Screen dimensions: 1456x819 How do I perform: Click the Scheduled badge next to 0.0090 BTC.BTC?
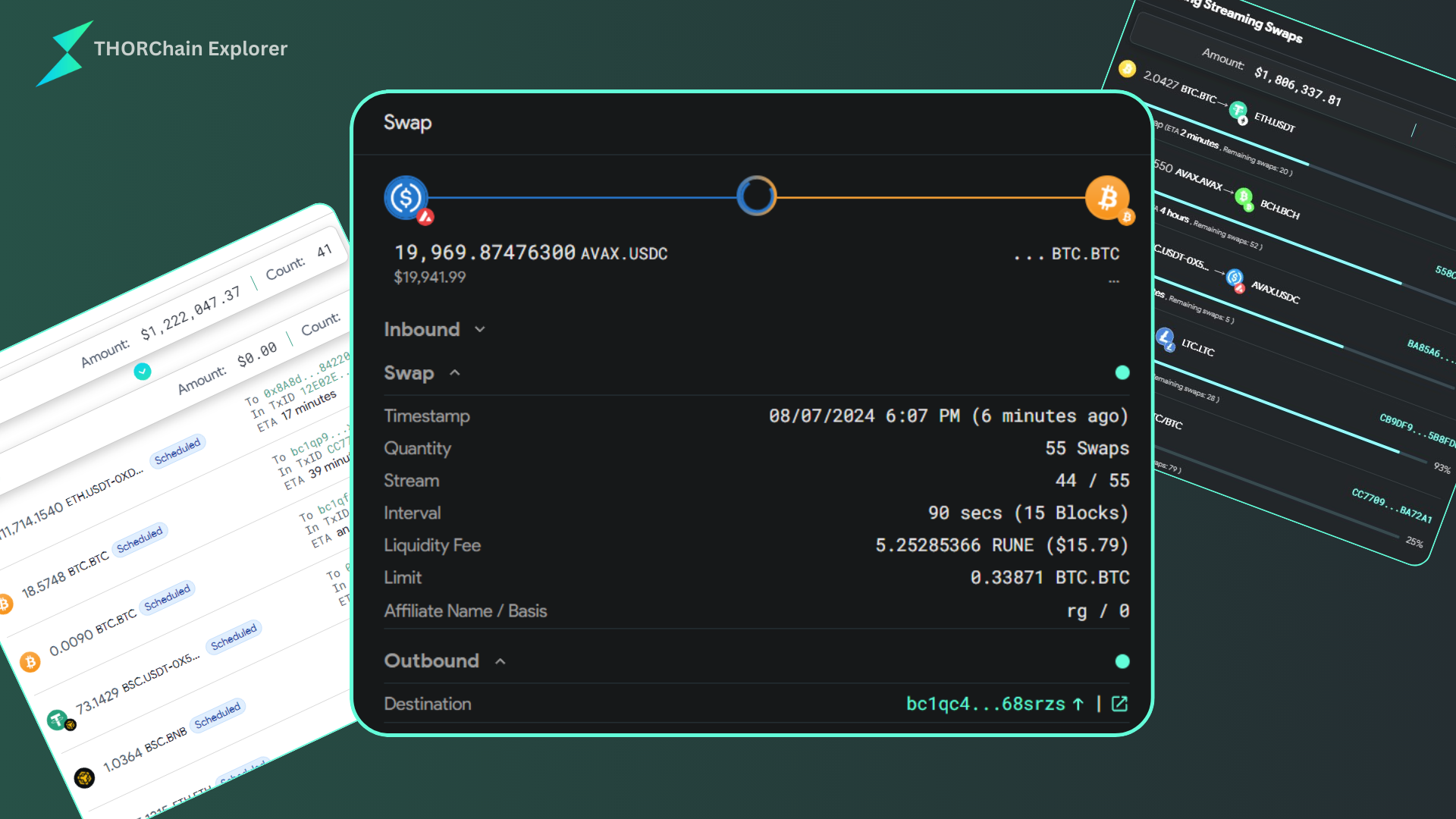pyautogui.click(x=168, y=598)
